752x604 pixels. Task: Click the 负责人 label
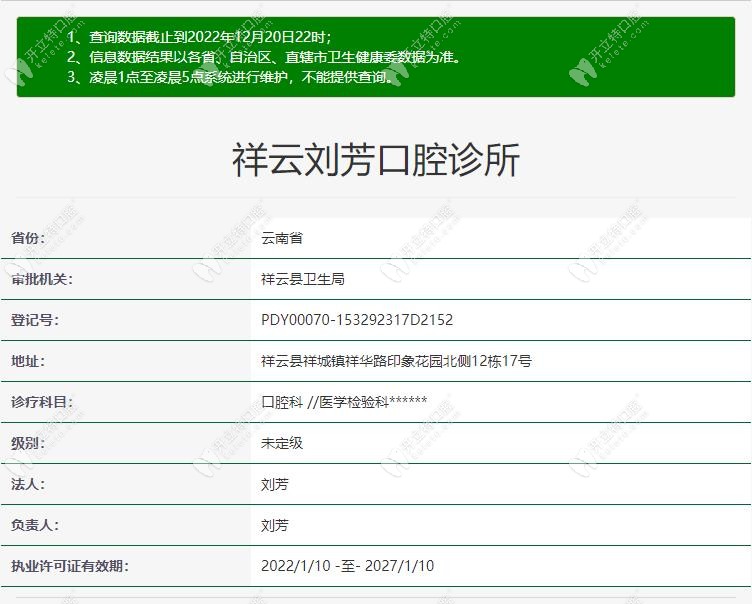[35, 525]
